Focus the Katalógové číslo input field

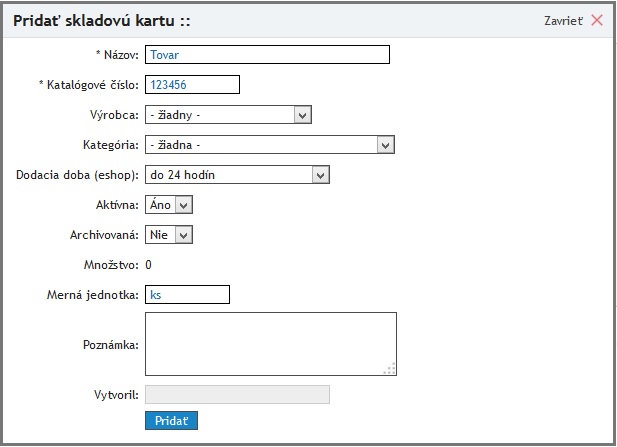[x=192, y=85]
